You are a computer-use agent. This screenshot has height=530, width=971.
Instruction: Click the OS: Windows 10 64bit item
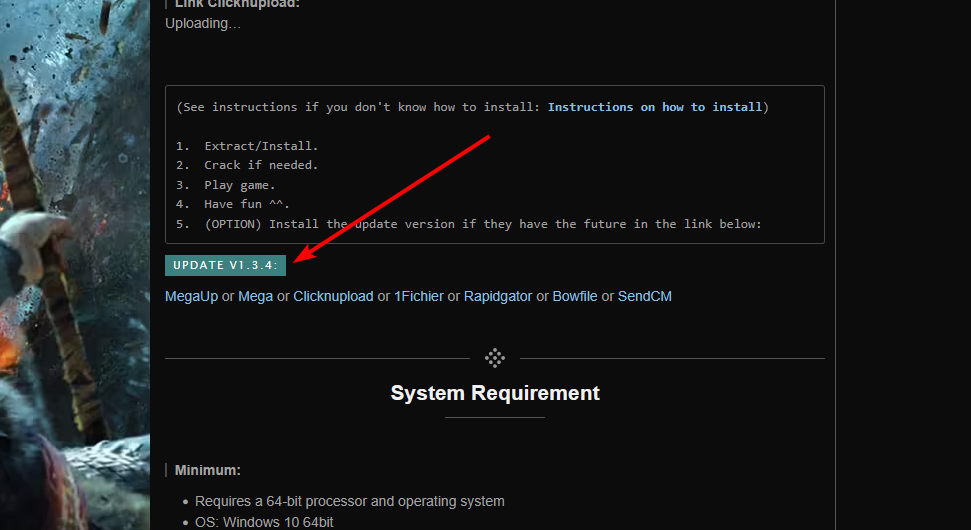[265, 522]
